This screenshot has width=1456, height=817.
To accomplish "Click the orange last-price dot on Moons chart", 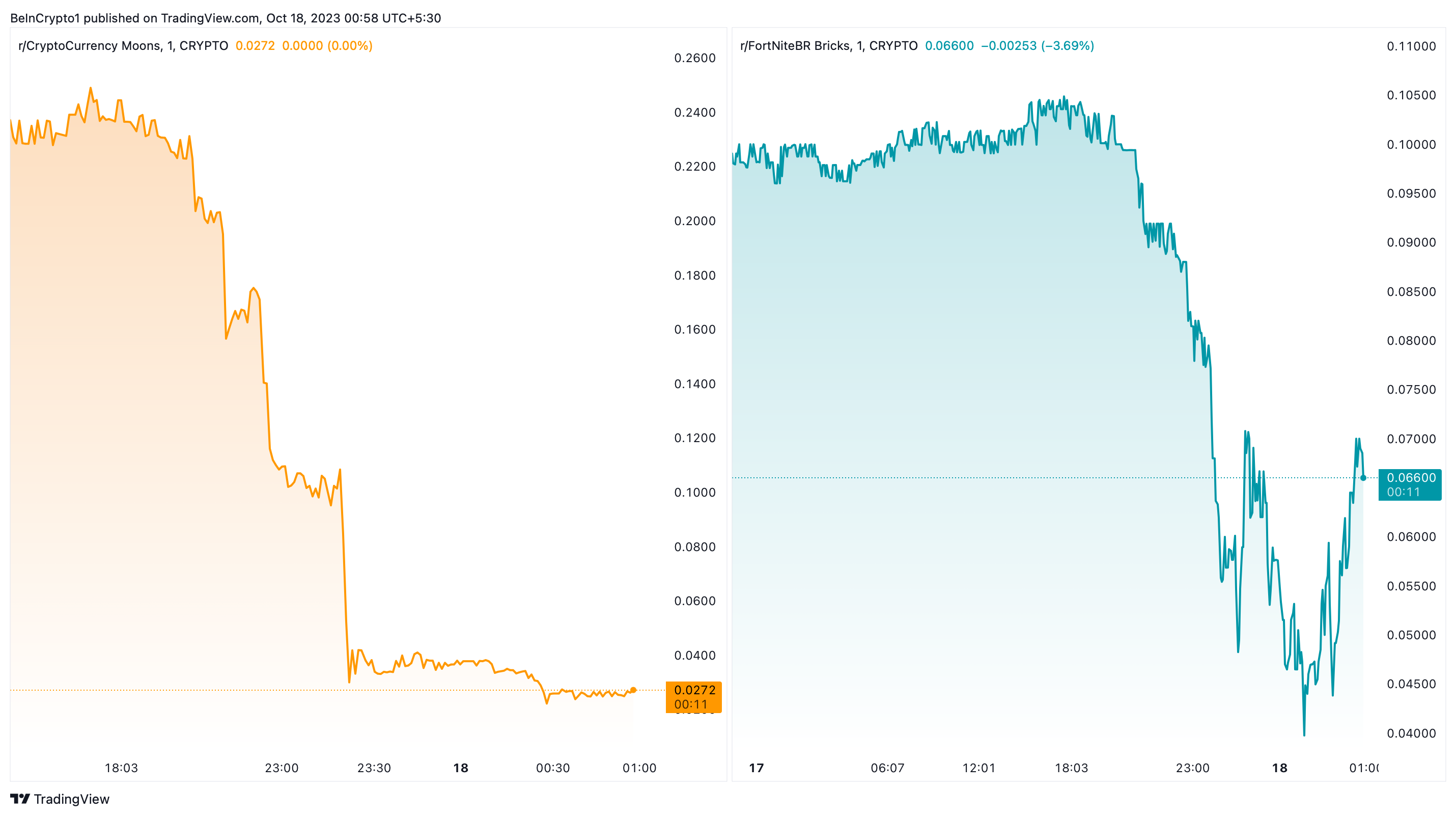I will (633, 690).
